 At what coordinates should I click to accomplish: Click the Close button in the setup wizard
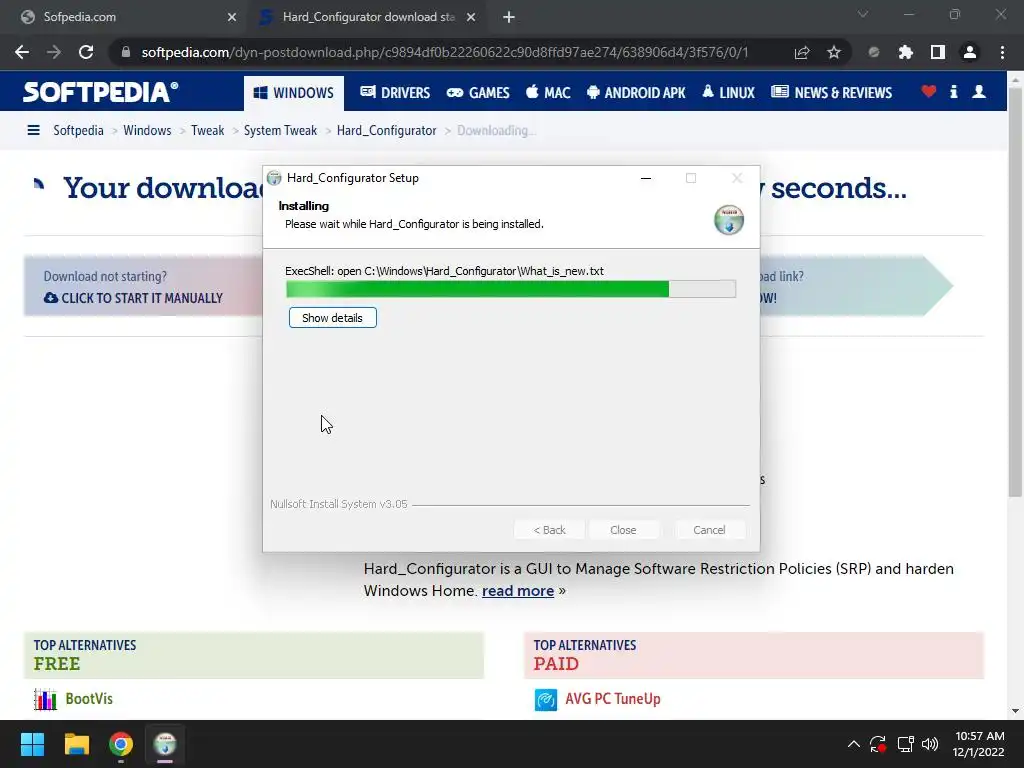(x=623, y=530)
